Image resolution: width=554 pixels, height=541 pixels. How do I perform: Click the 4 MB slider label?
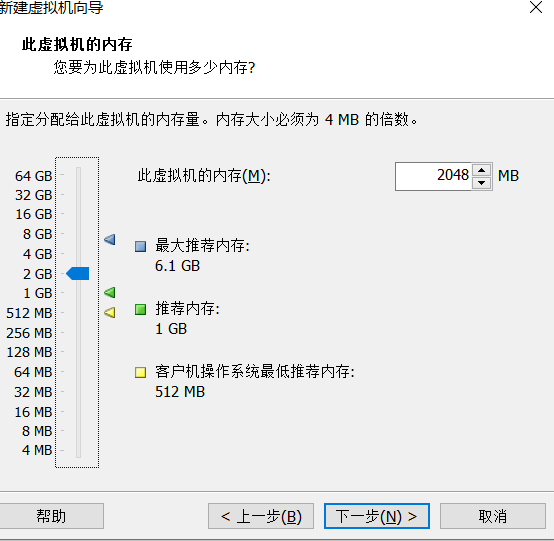point(37,450)
